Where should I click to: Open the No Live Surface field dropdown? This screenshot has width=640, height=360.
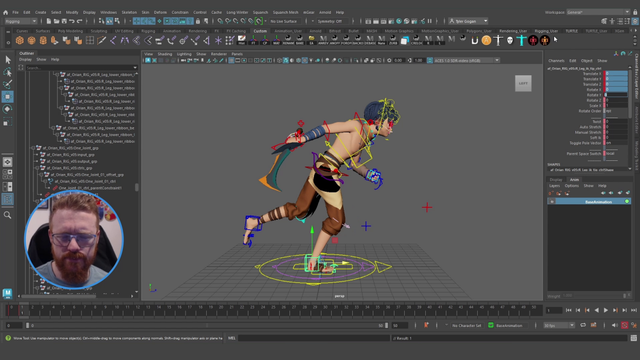pos(284,21)
